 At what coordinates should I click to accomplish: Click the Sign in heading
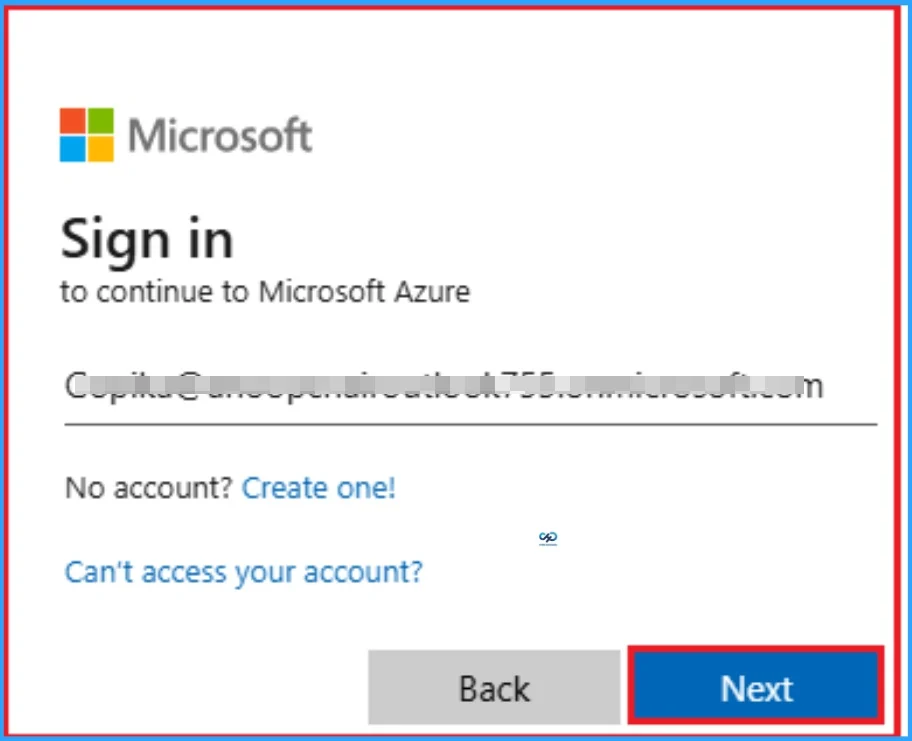click(x=148, y=239)
